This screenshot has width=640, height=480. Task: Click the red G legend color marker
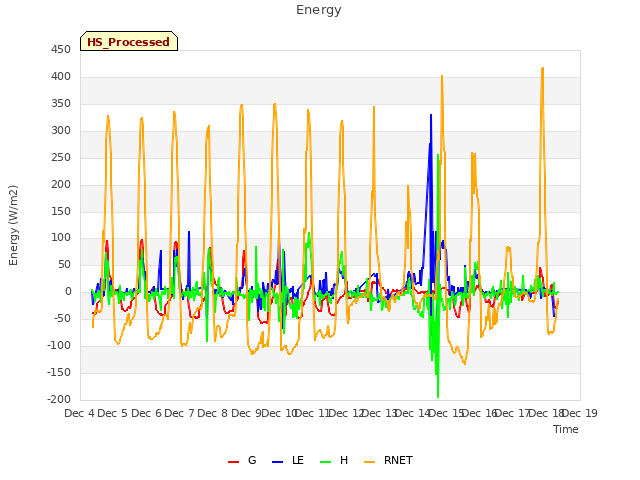[x=233, y=462]
